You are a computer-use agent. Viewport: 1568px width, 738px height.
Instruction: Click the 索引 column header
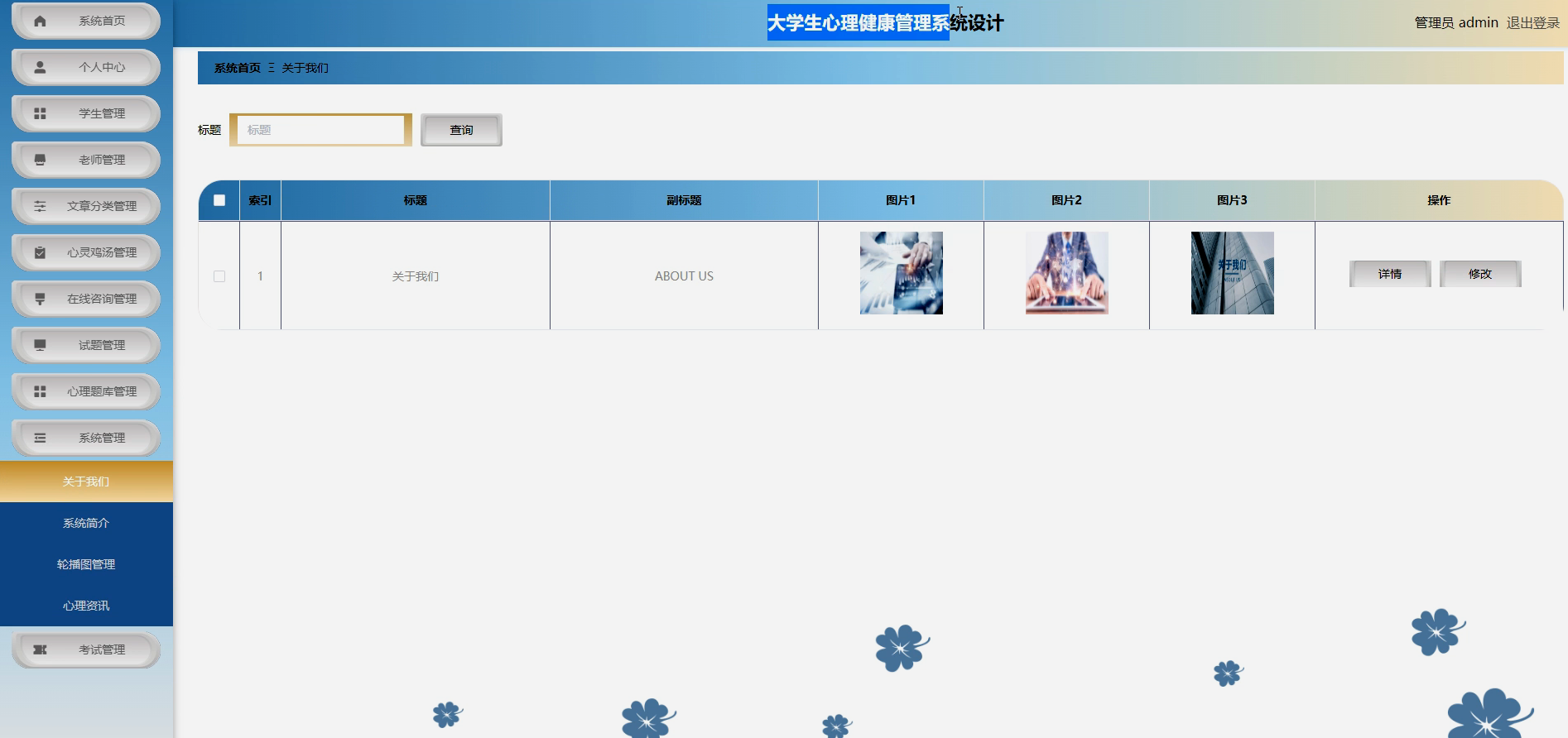(260, 200)
